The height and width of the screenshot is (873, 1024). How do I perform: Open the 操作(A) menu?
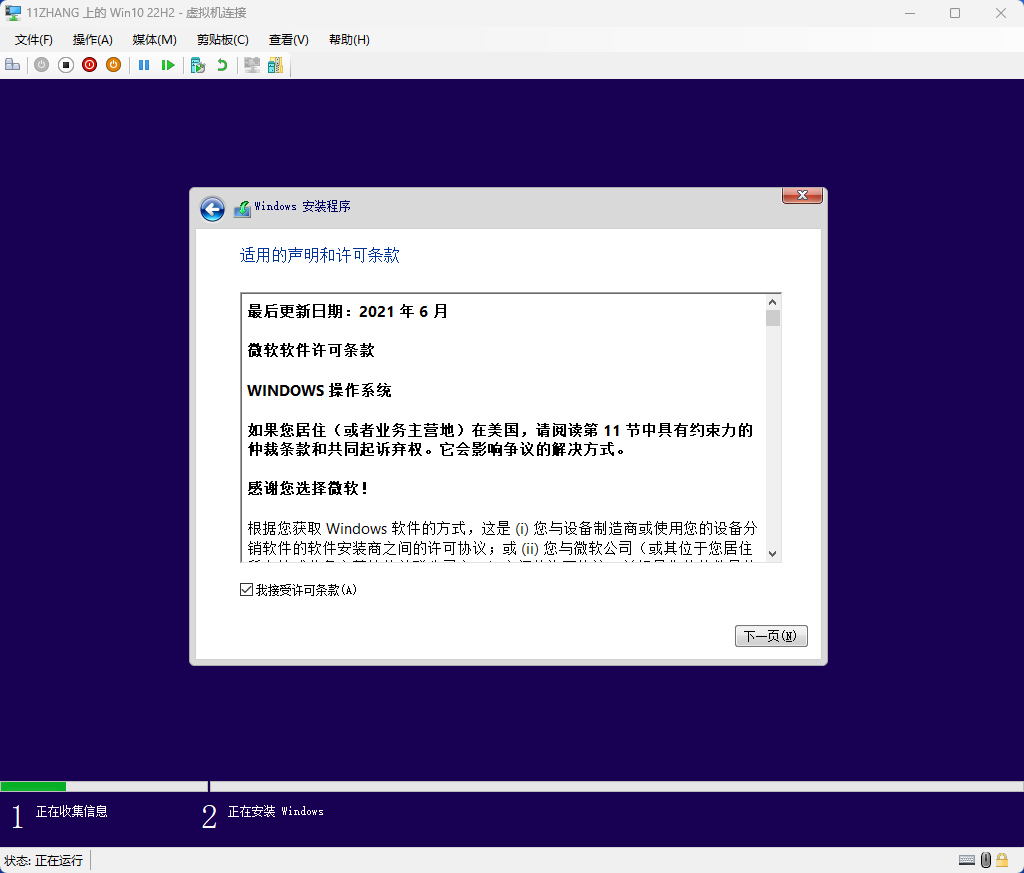[x=93, y=40]
